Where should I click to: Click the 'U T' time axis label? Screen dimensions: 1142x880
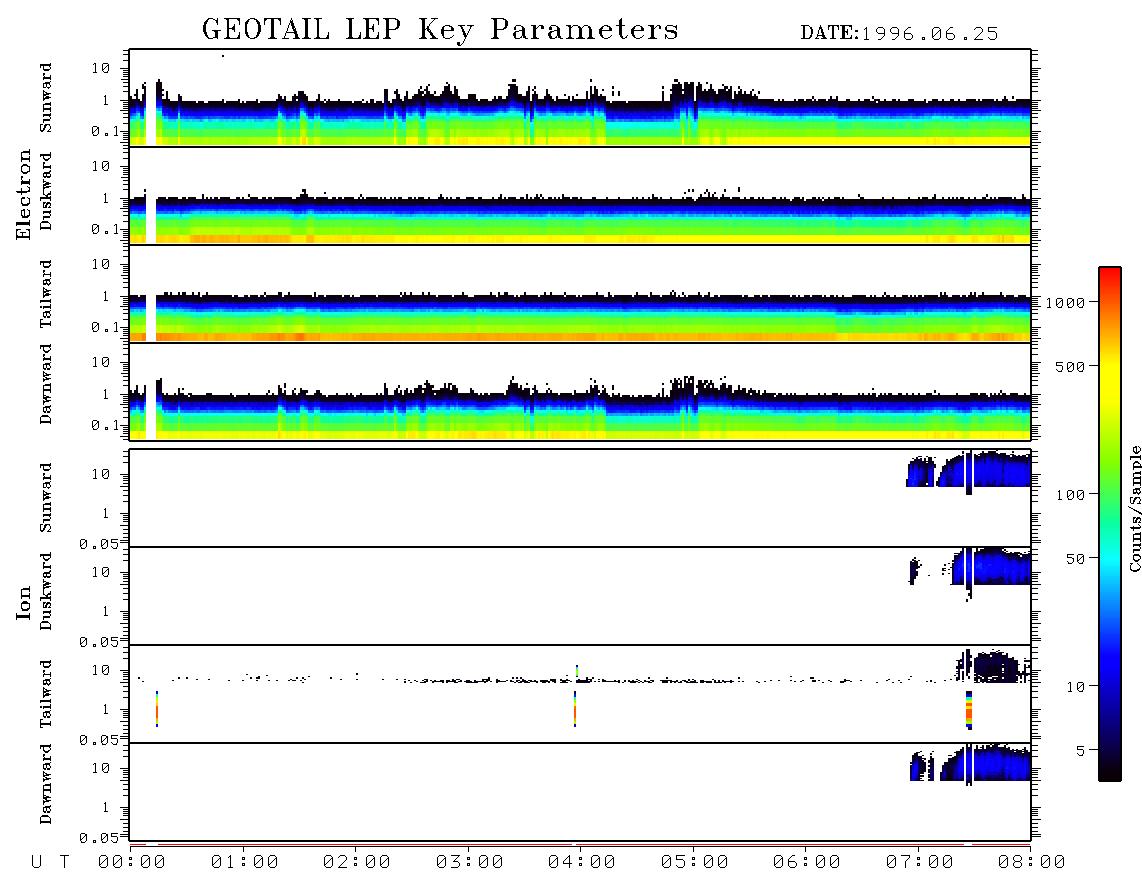[50, 863]
